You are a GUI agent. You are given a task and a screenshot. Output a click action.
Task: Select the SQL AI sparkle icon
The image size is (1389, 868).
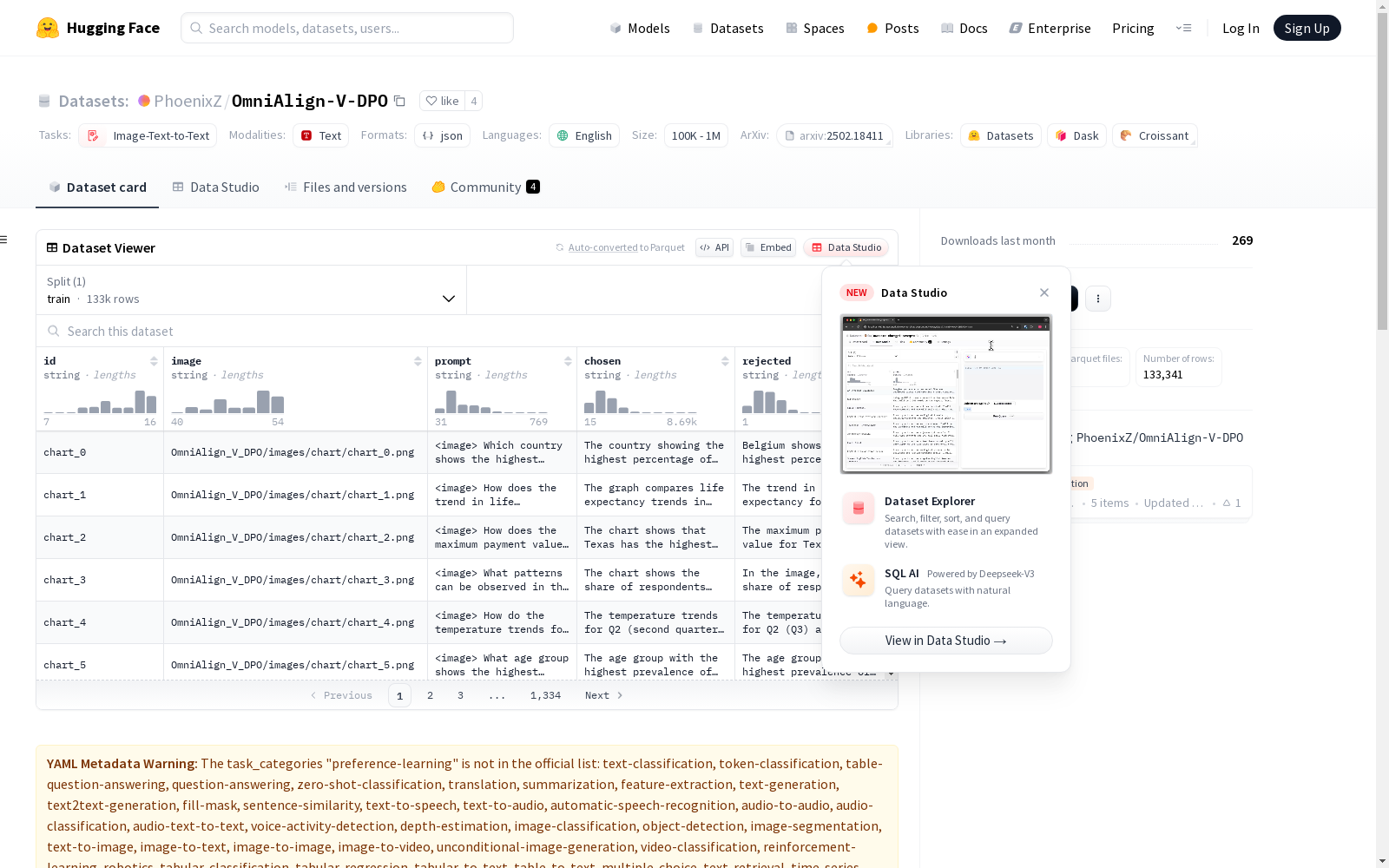[x=858, y=580]
